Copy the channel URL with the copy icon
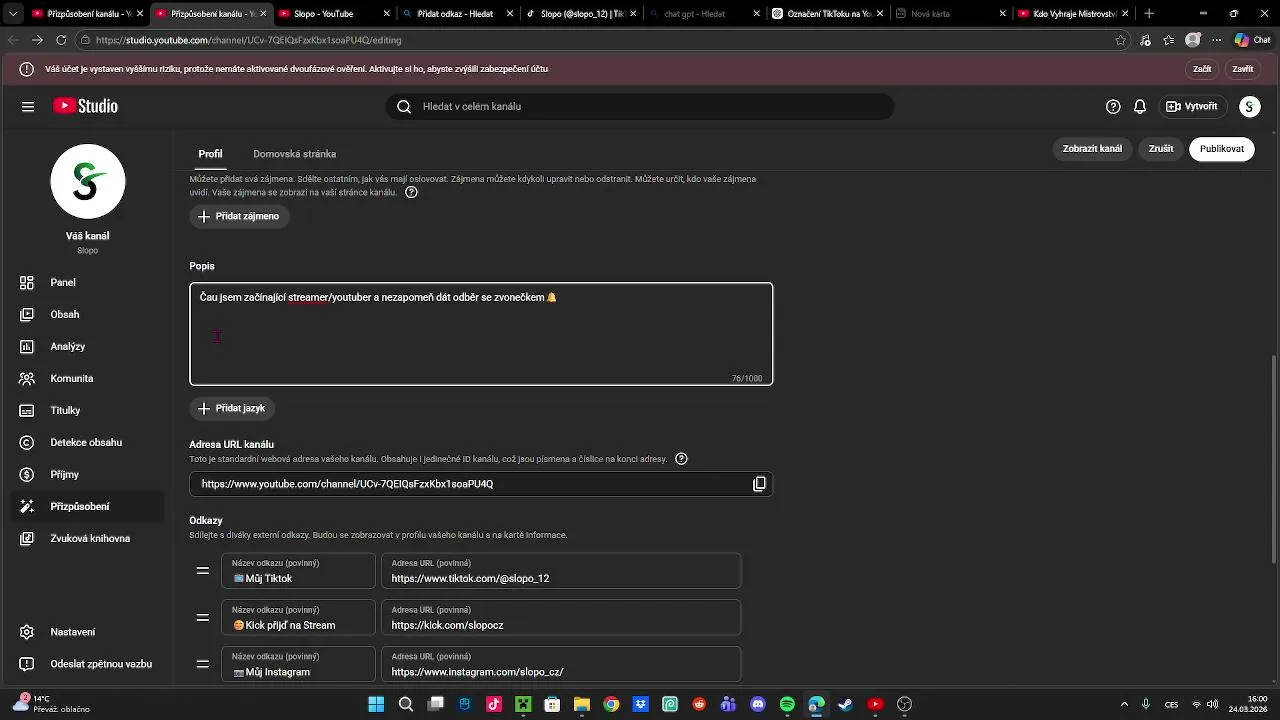The height and width of the screenshot is (720, 1280). (x=759, y=484)
